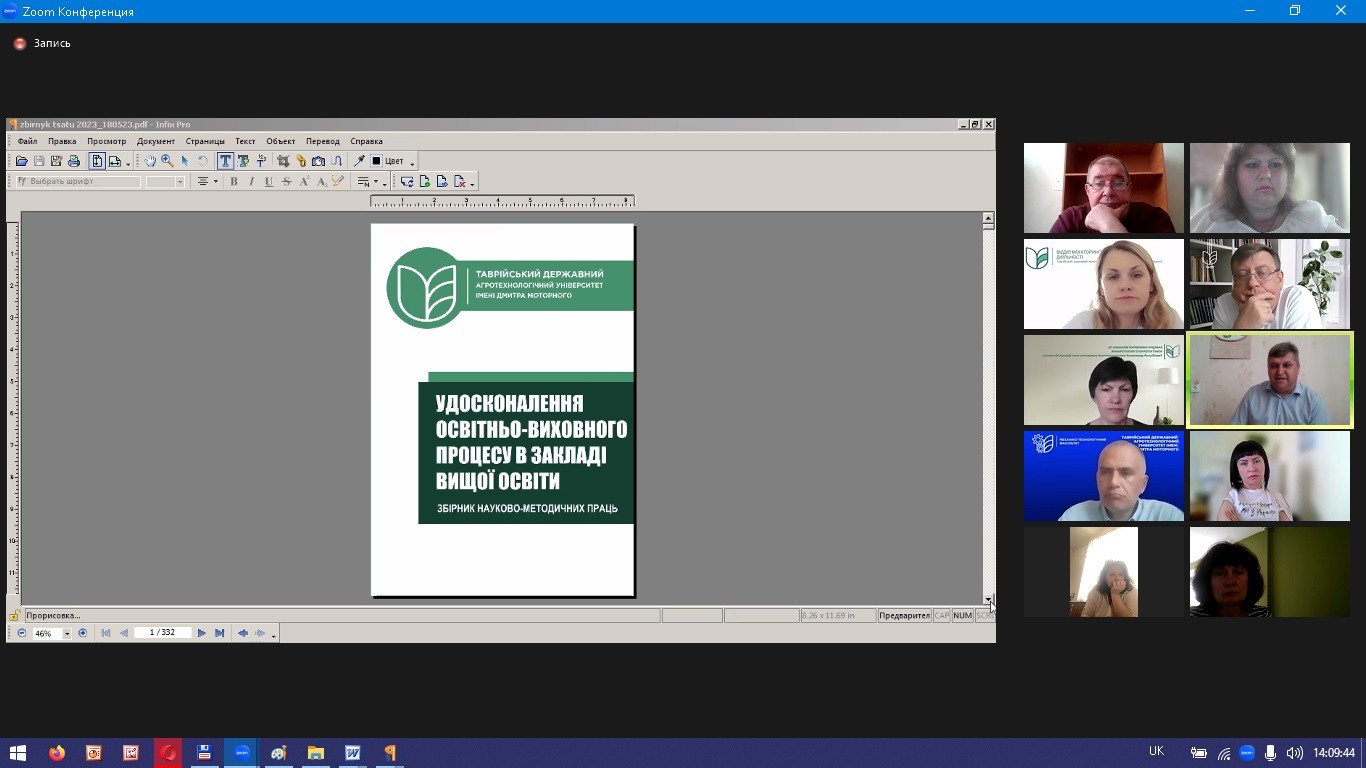Toggle fit-page-height view mode
Viewport: 1366px width, 768px height.
click(97, 161)
